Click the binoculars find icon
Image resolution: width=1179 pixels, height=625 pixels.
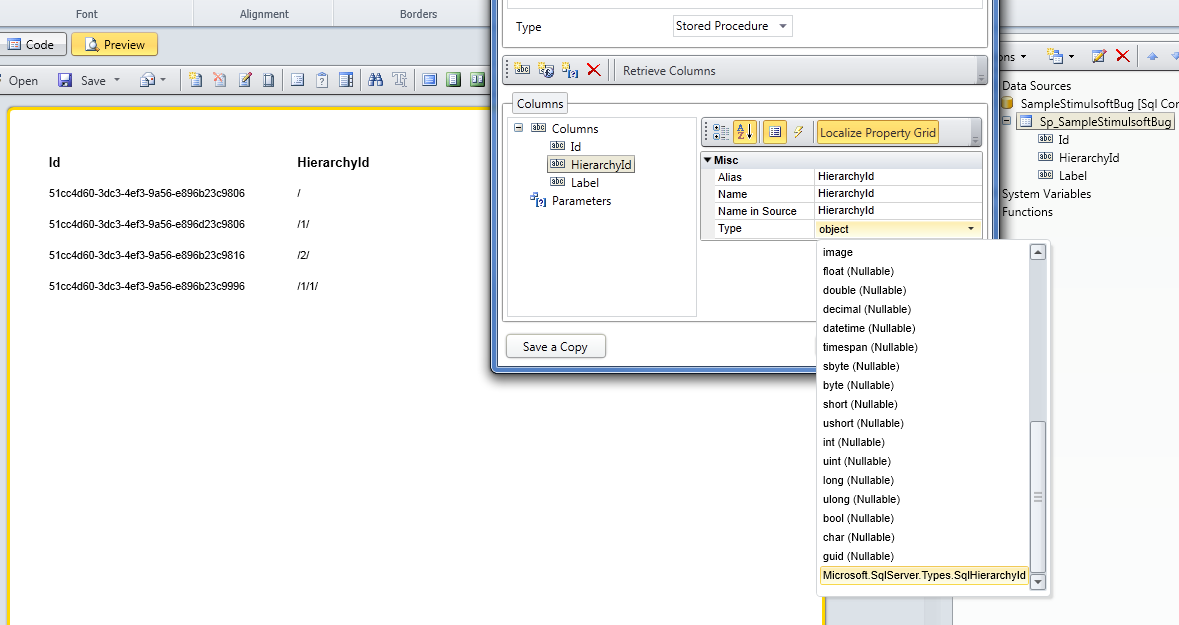click(375, 80)
